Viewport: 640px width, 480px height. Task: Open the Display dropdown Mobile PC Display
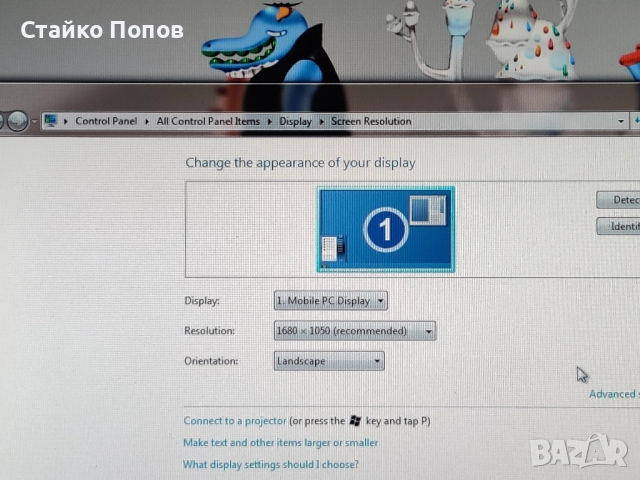pos(331,301)
